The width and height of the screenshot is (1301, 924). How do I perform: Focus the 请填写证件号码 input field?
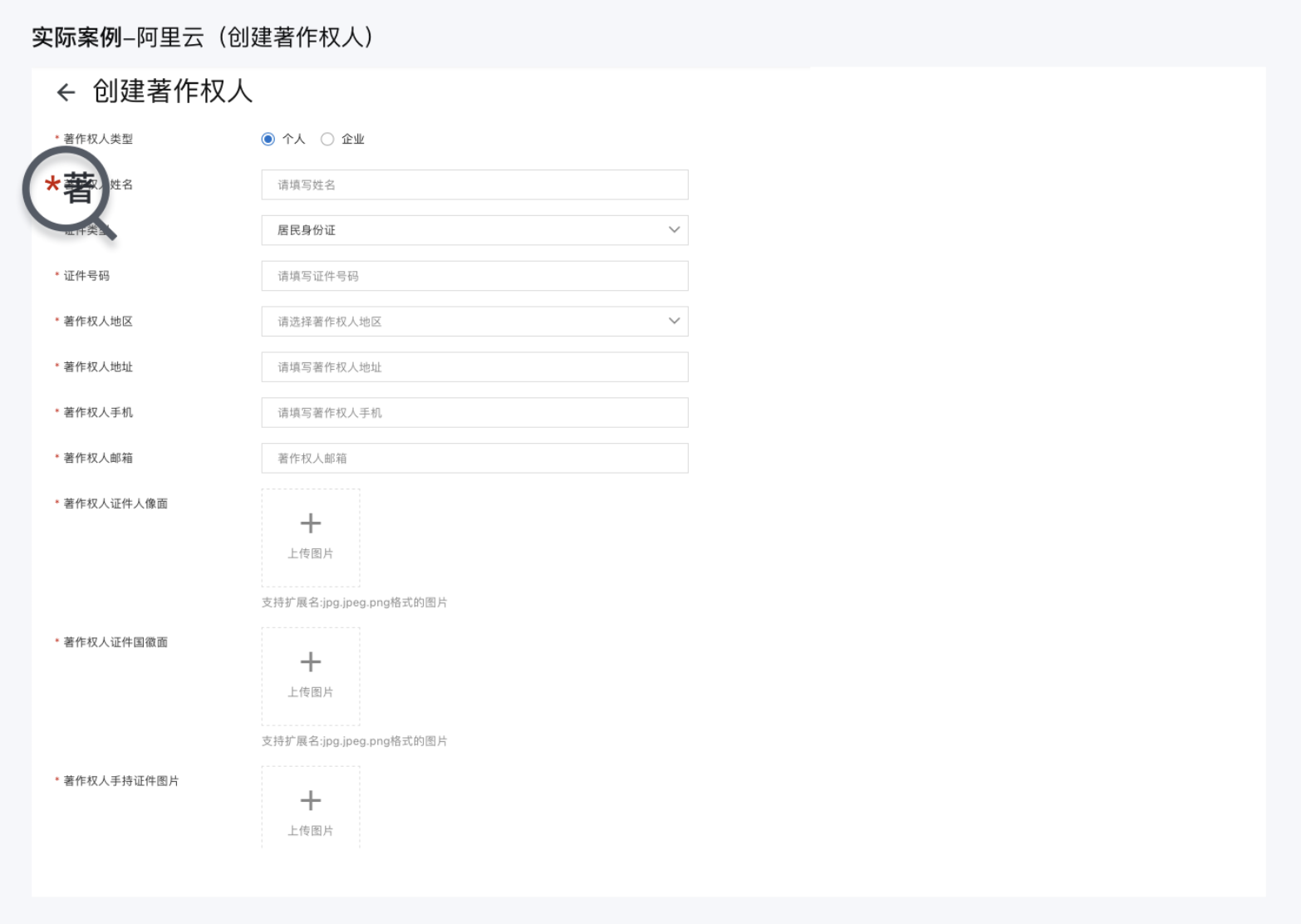pyautogui.click(x=474, y=276)
